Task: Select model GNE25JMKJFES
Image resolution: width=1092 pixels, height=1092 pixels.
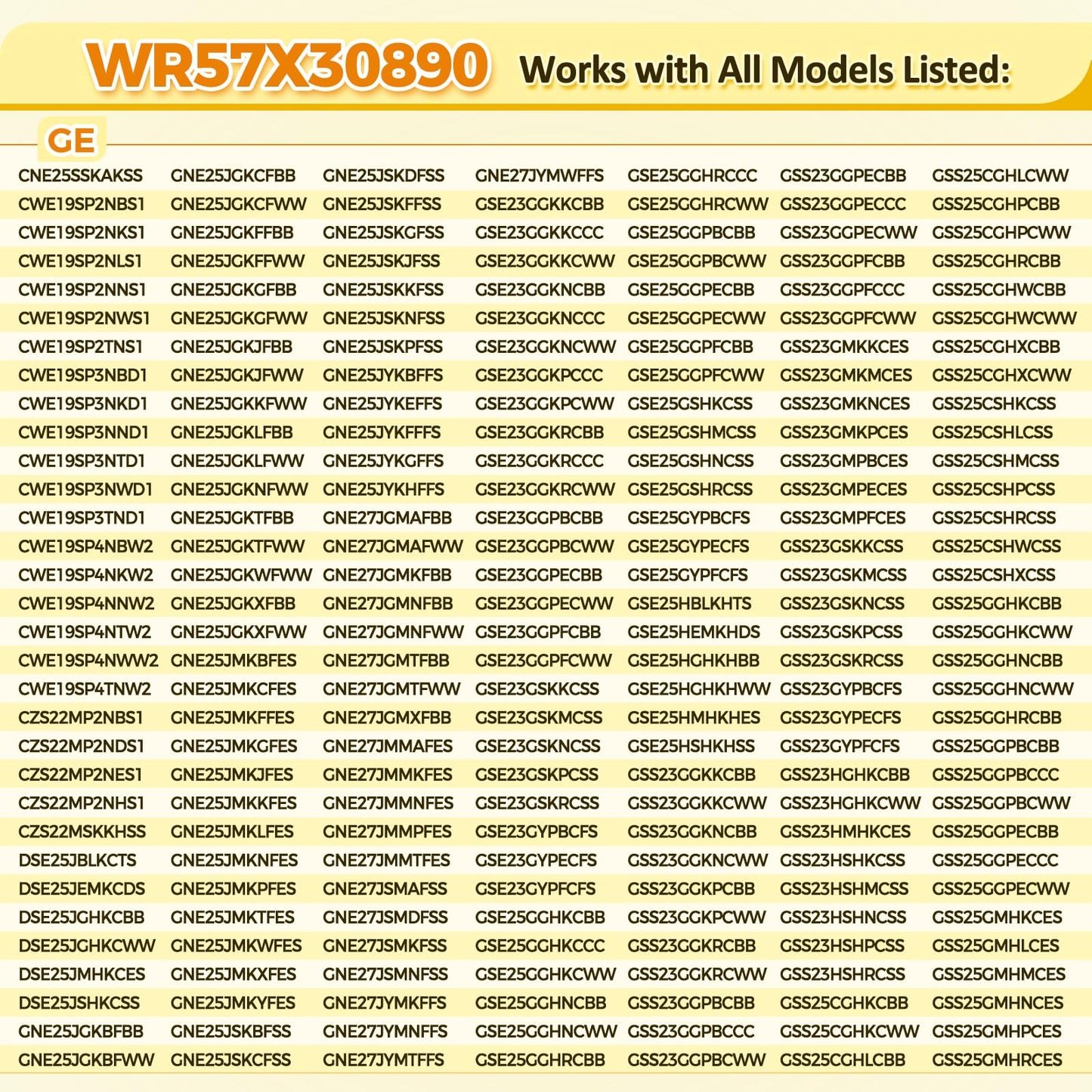Action: (x=232, y=775)
